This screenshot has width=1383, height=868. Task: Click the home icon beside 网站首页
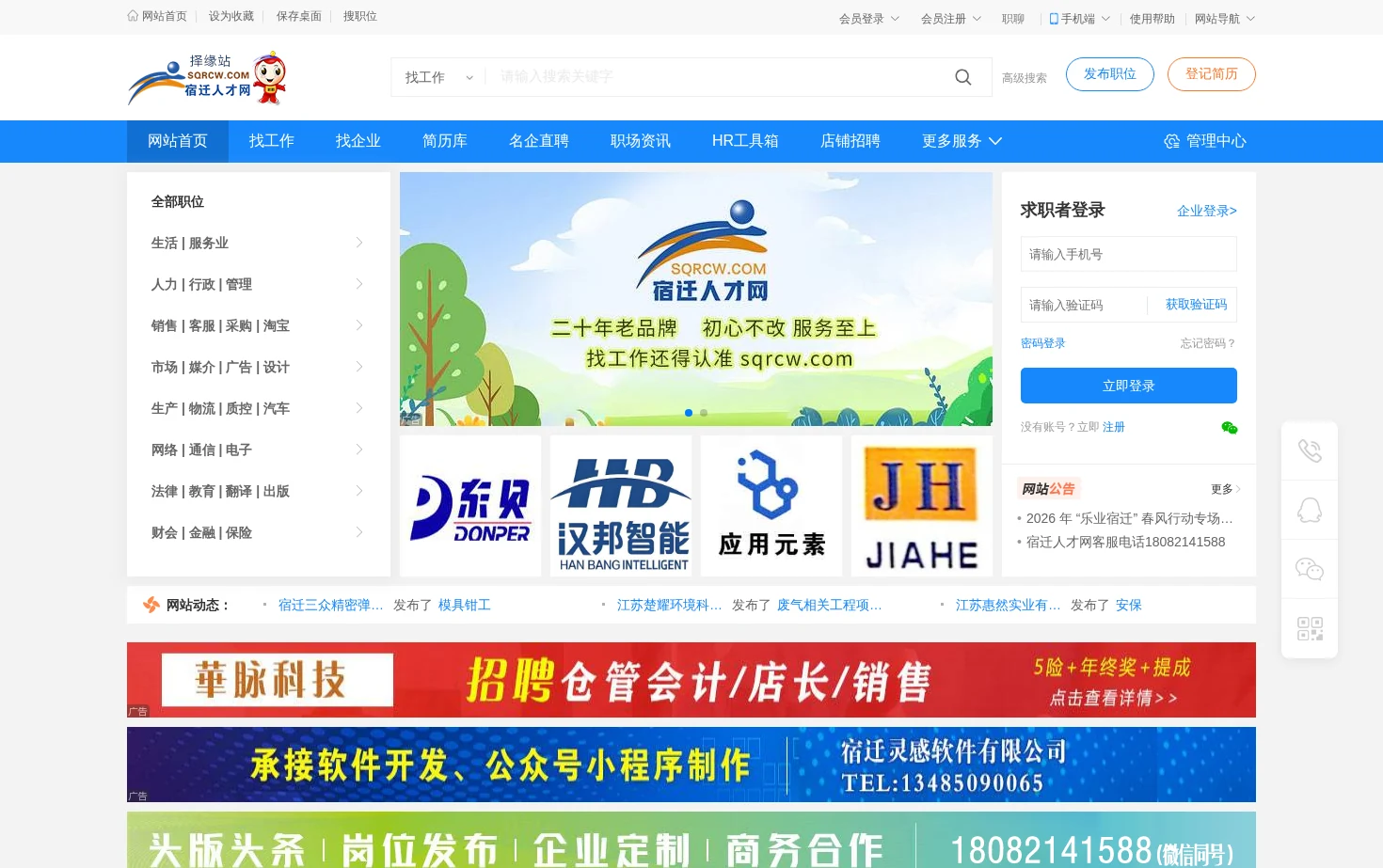[x=133, y=16]
